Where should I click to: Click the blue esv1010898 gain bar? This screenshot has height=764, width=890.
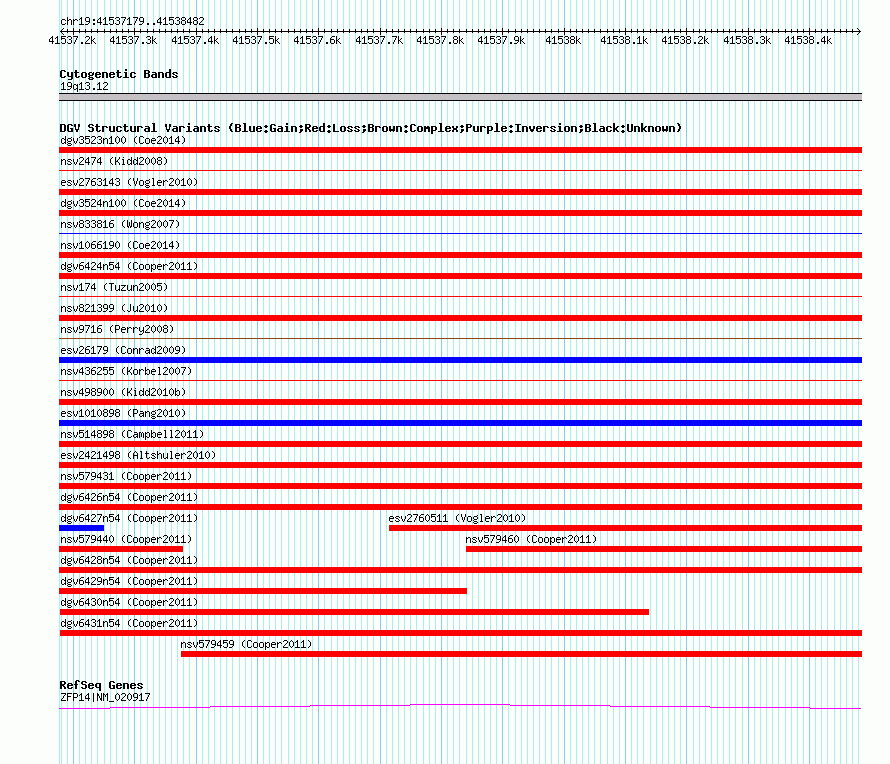[x=460, y=423]
